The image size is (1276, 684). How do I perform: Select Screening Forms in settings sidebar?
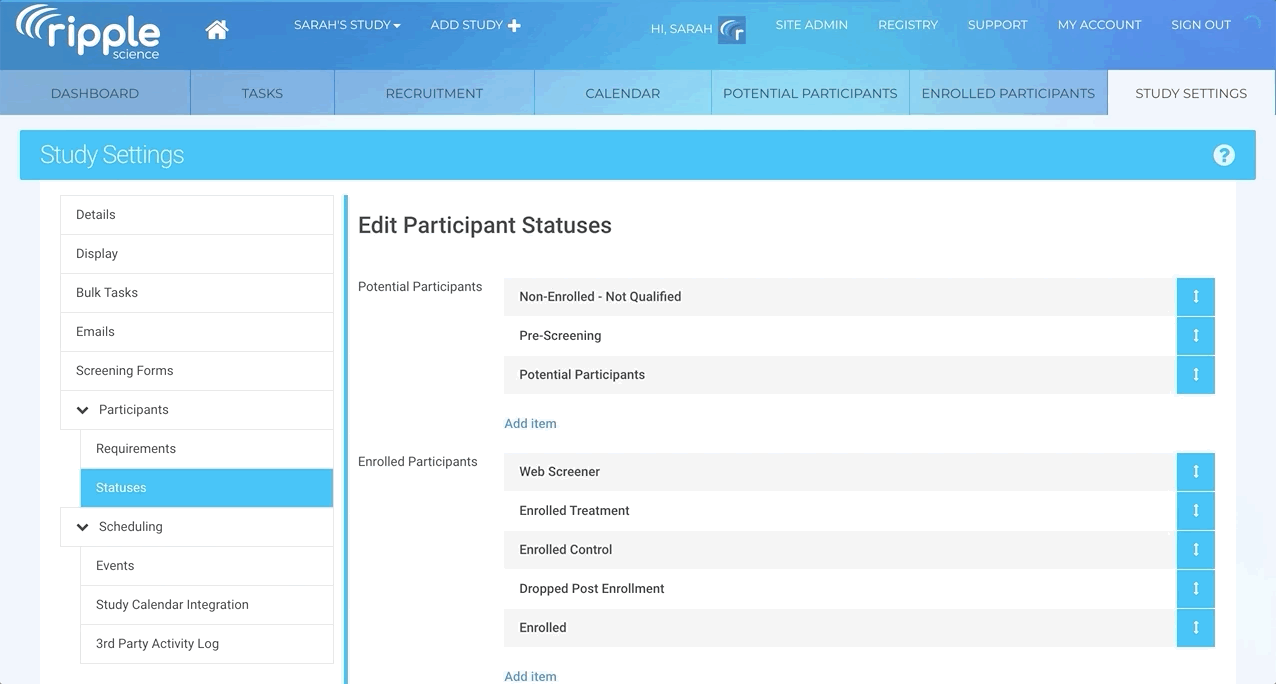[x=125, y=371]
